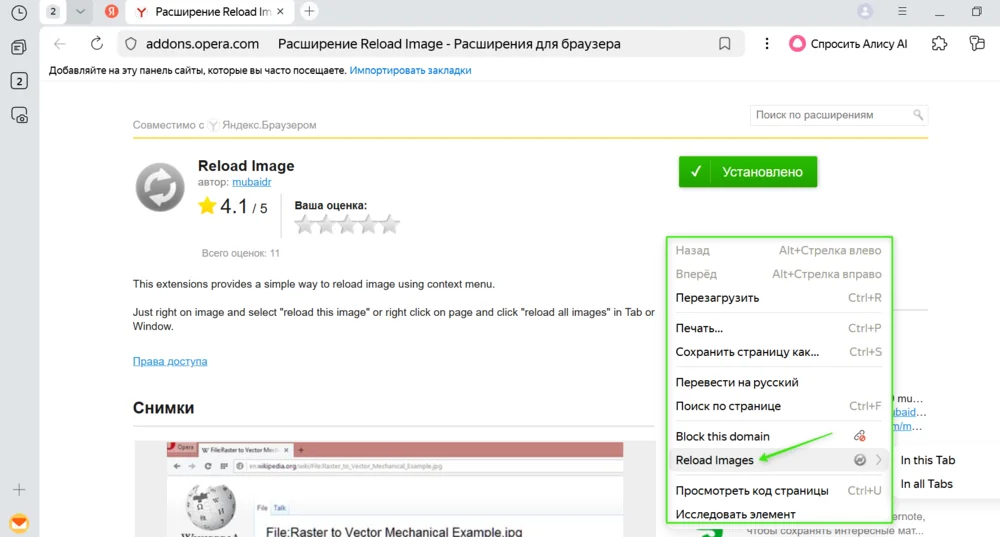Choose In this Tab submenu option
The height and width of the screenshot is (537, 1000).
click(x=927, y=460)
